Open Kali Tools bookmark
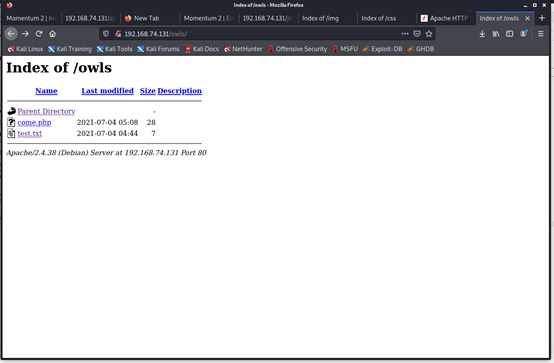The image size is (554, 363). pos(114,49)
